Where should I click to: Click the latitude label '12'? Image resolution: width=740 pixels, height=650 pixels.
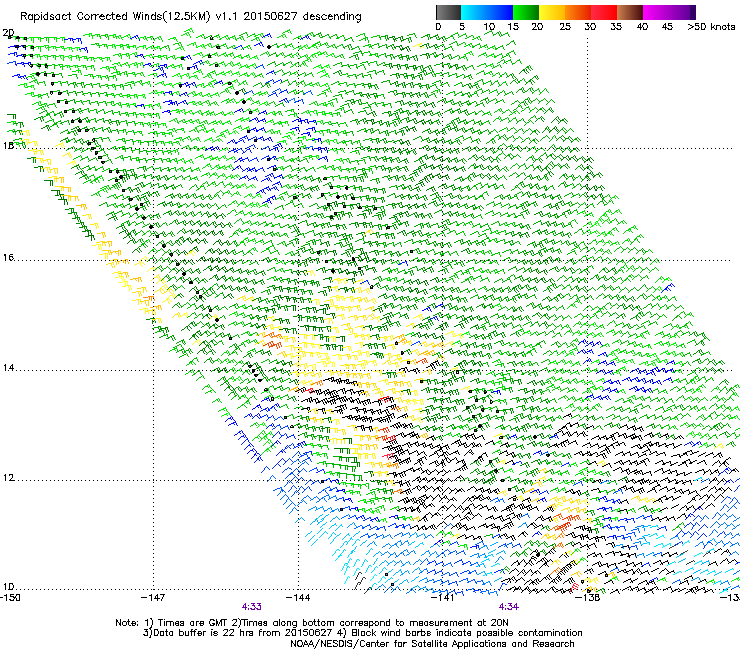tap(8, 478)
